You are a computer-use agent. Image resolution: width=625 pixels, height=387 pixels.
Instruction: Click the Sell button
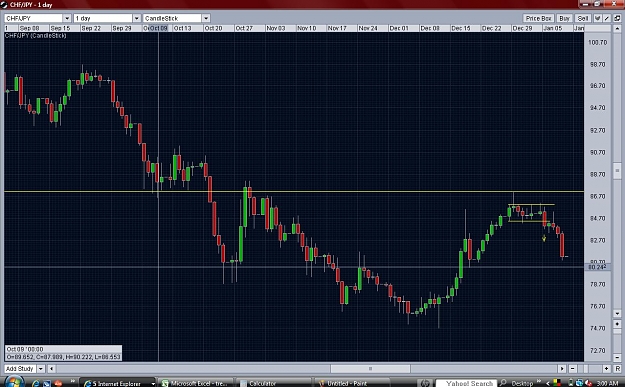[x=582, y=18]
